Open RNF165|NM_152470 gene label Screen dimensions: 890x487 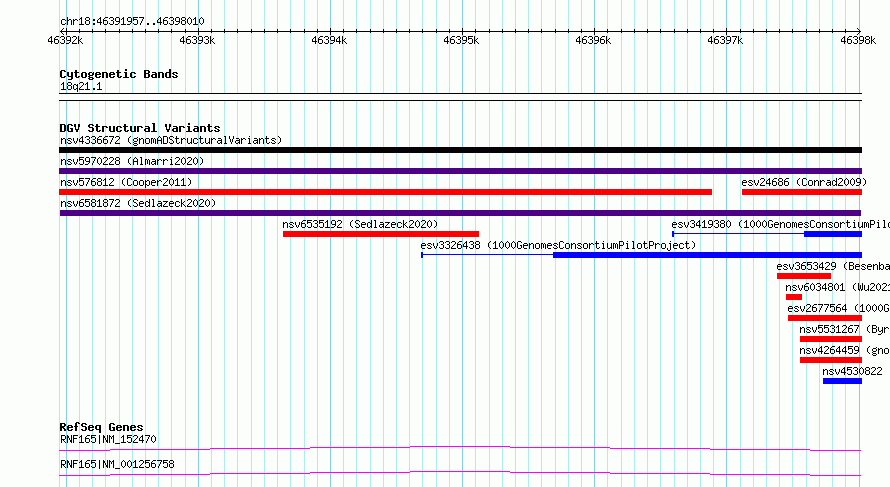108,439
